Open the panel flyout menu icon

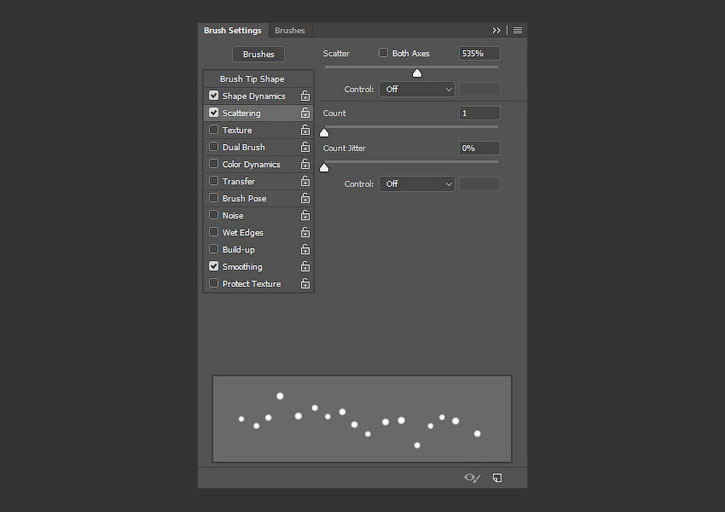tap(517, 31)
